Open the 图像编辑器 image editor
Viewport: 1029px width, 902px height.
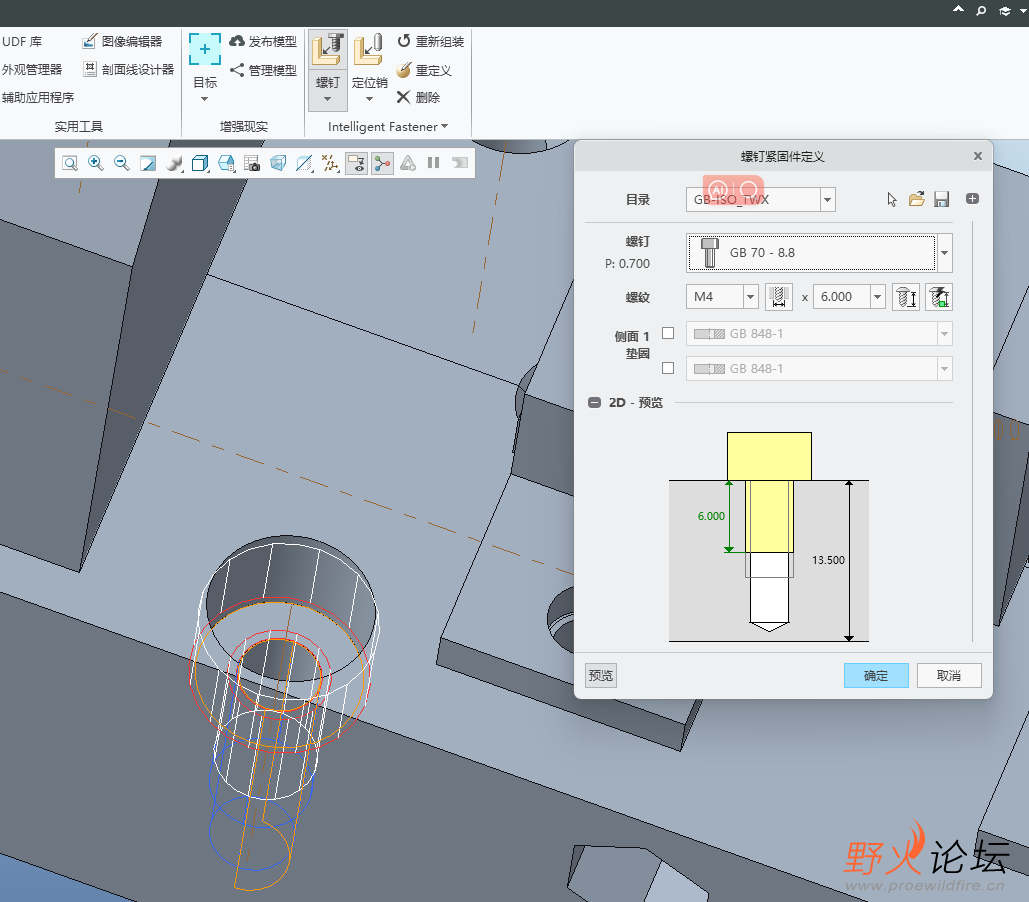point(122,41)
